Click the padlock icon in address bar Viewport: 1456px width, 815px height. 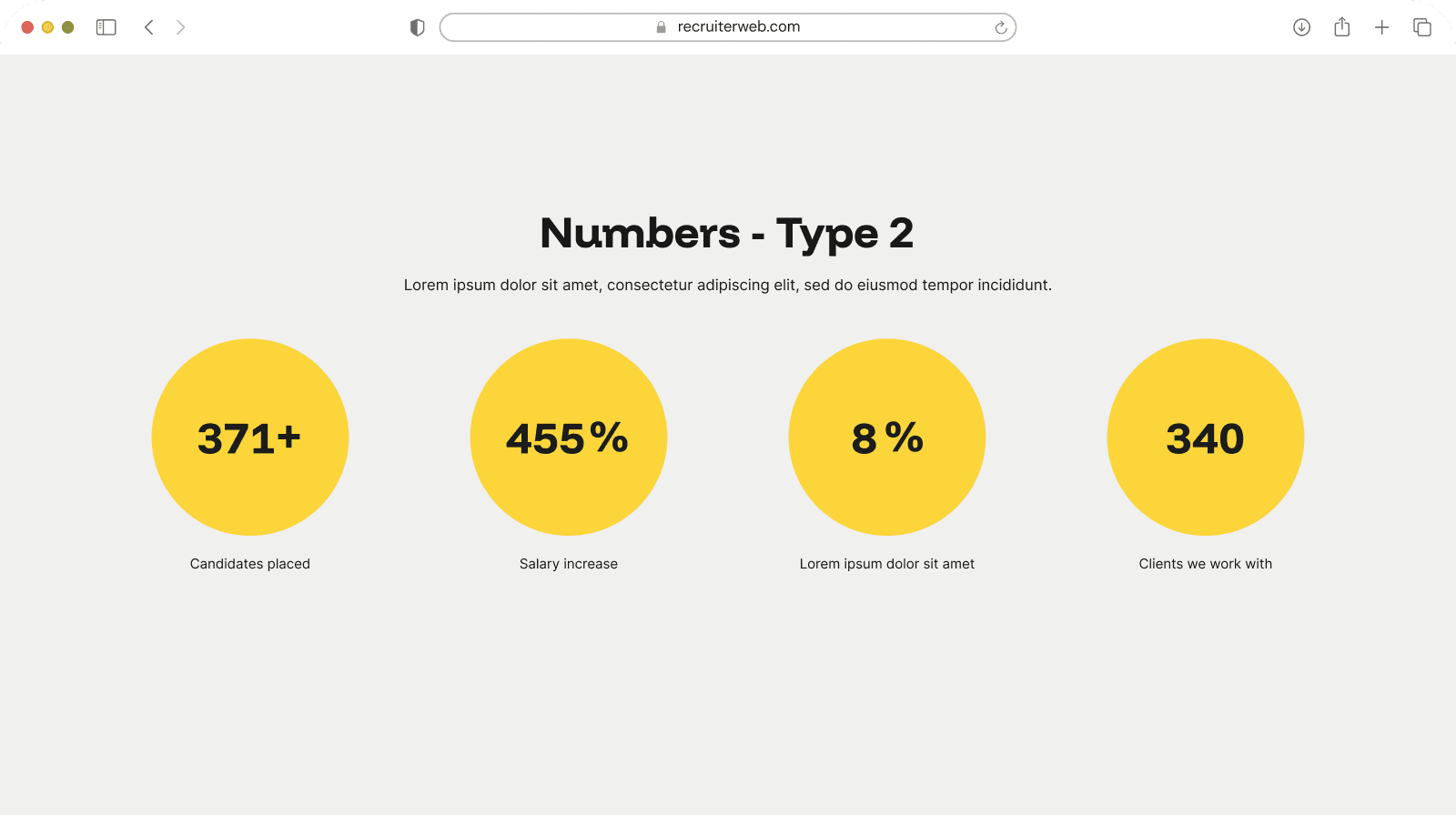pyautogui.click(x=662, y=27)
